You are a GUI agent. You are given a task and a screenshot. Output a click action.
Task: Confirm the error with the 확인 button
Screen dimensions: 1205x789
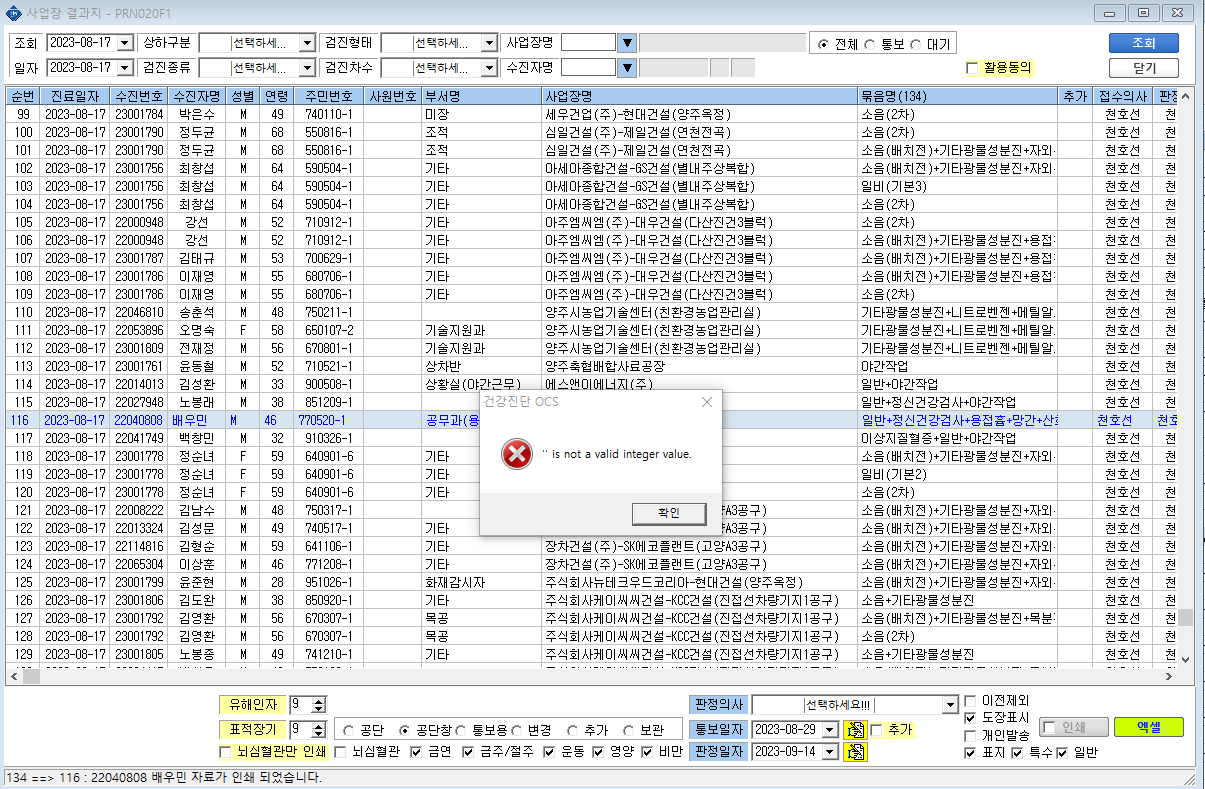[668, 512]
